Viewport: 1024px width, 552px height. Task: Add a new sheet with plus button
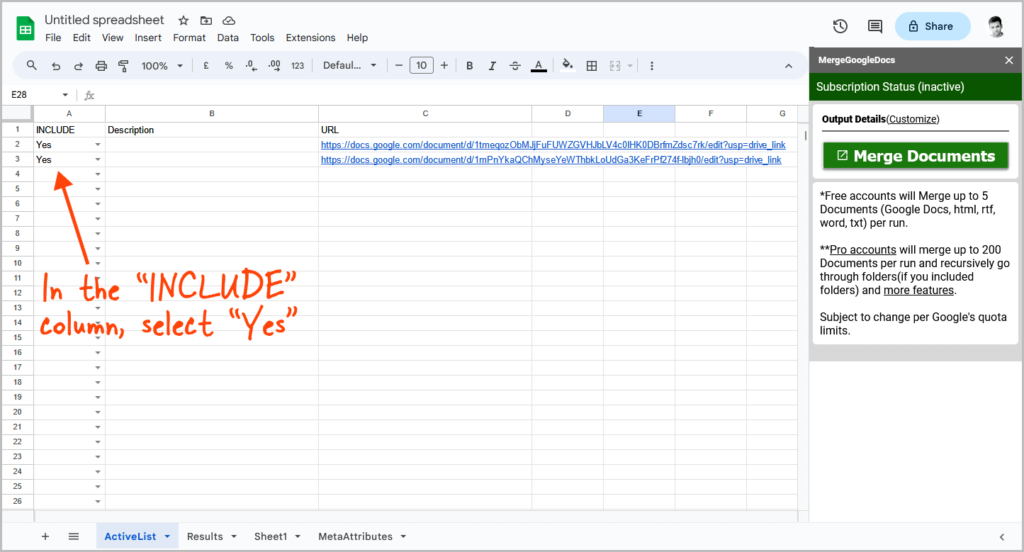45,536
